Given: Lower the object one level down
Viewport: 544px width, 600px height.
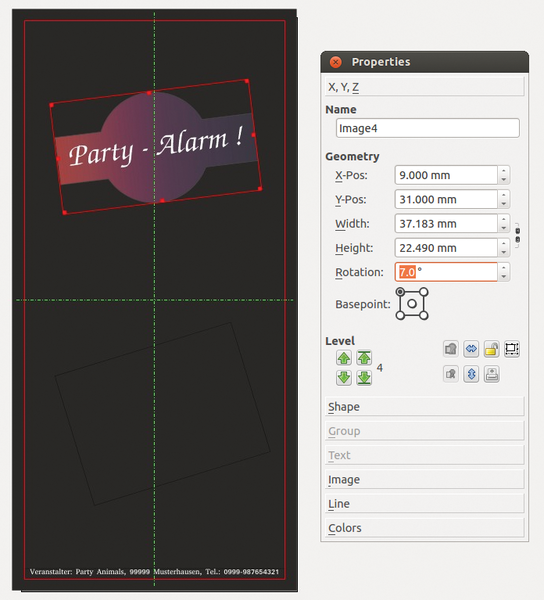Looking at the screenshot, I should tap(344, 378).
